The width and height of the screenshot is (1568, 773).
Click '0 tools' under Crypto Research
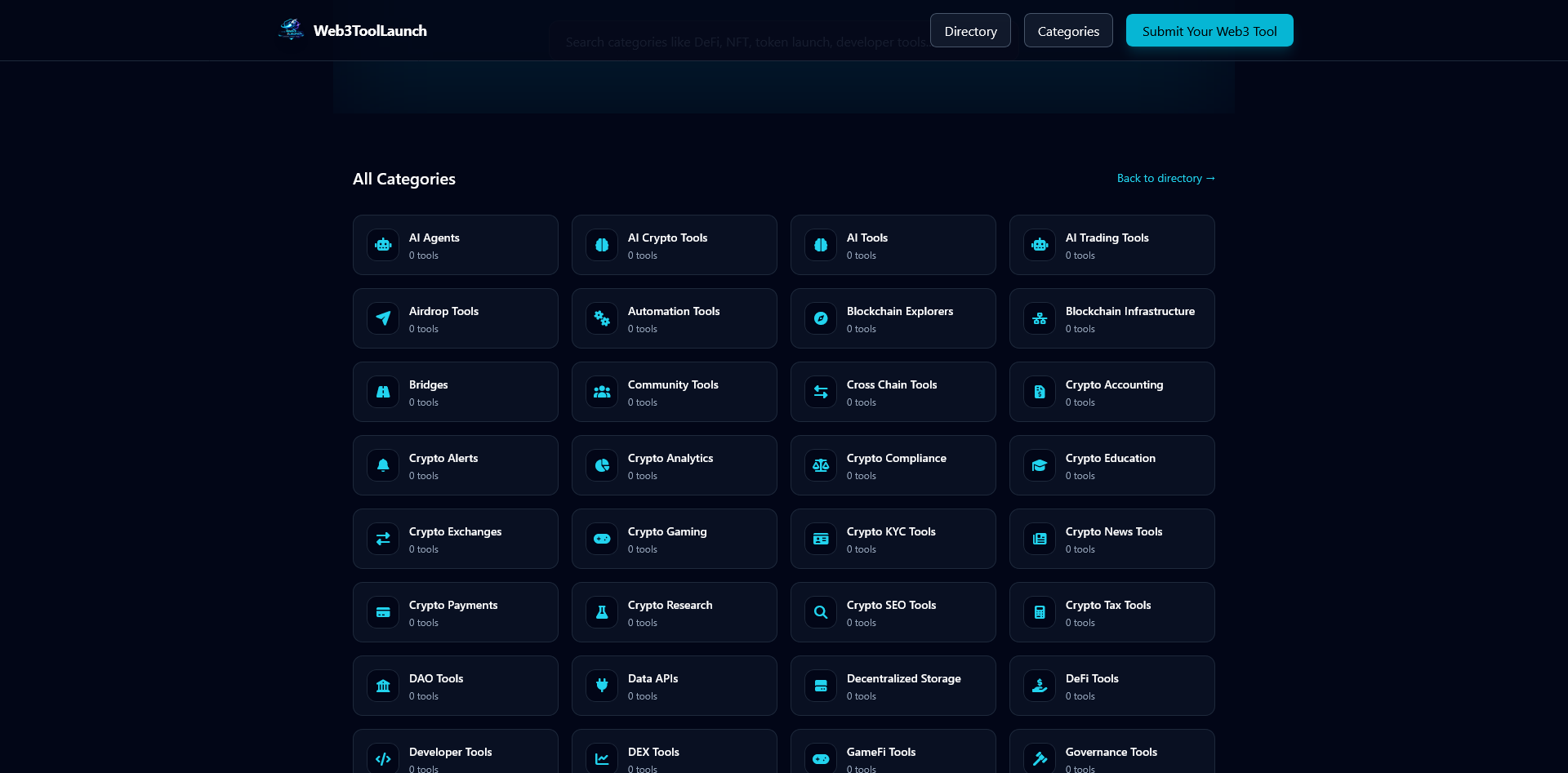tap(643, 623)
